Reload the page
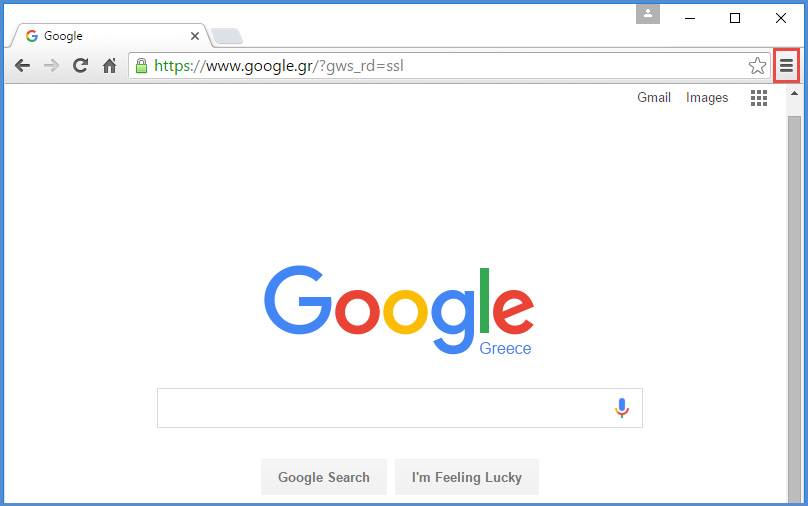The image size is (808, 506). [x=80, y=65]
